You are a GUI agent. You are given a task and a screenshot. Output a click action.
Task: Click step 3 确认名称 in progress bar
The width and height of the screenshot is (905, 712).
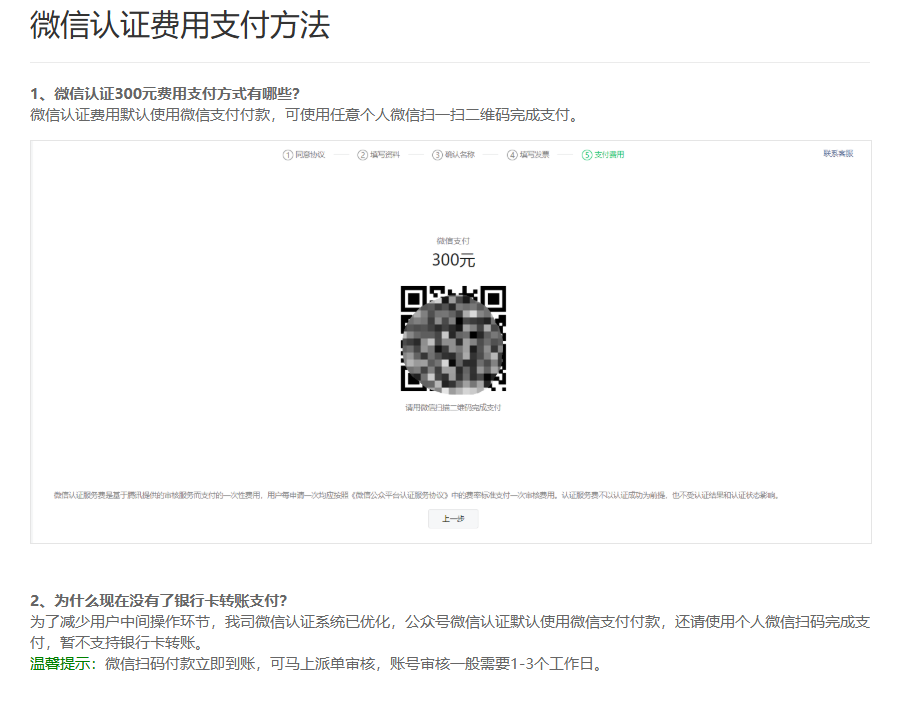(x=453, y=155)
